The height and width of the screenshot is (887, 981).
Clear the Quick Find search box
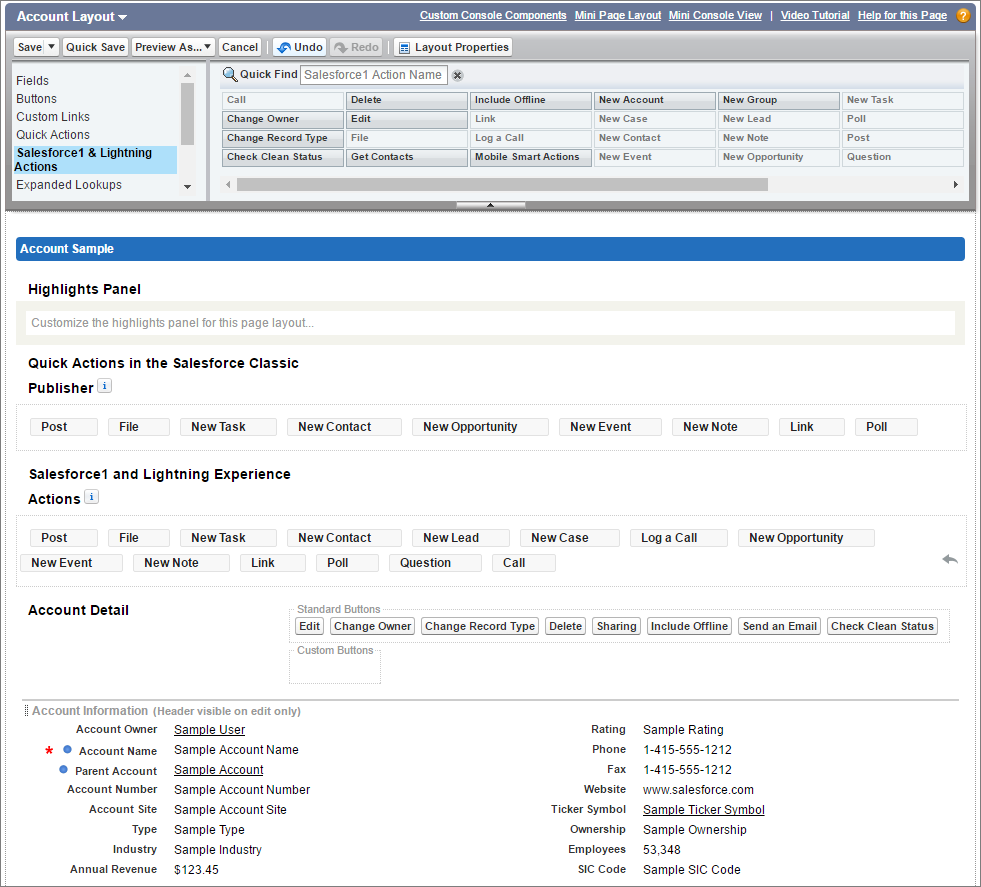coord(458,75)
